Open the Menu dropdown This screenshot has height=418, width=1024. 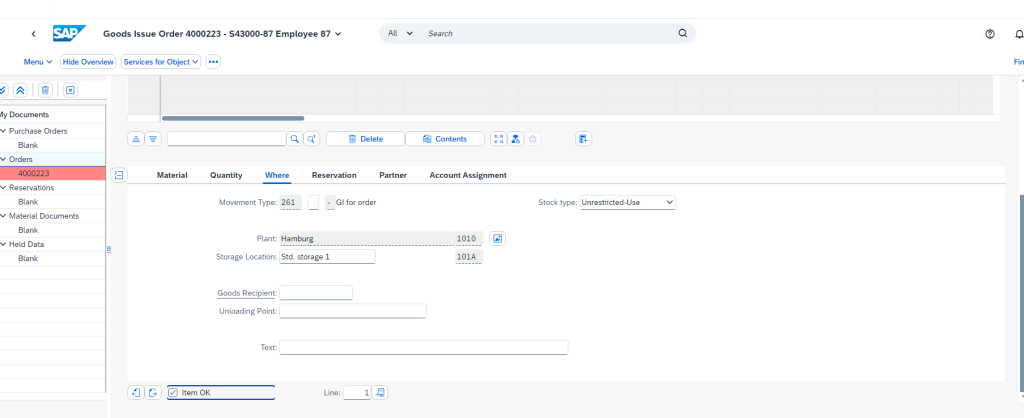(x=38, y=62)
